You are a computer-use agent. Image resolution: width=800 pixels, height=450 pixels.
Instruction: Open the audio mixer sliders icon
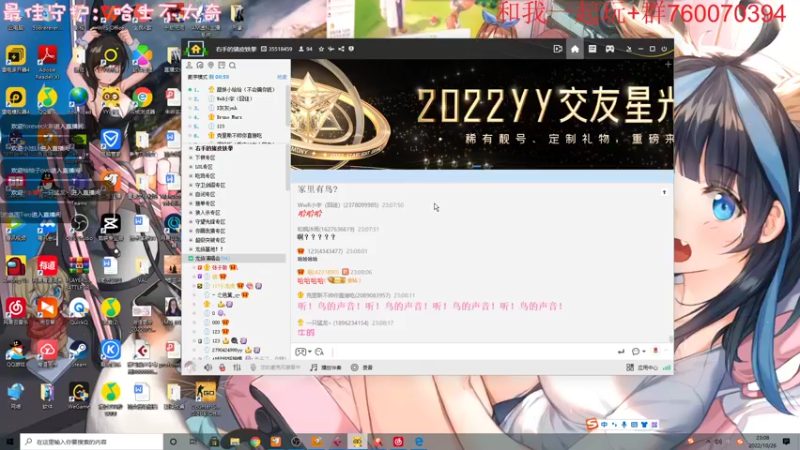(x=237, y=367)
